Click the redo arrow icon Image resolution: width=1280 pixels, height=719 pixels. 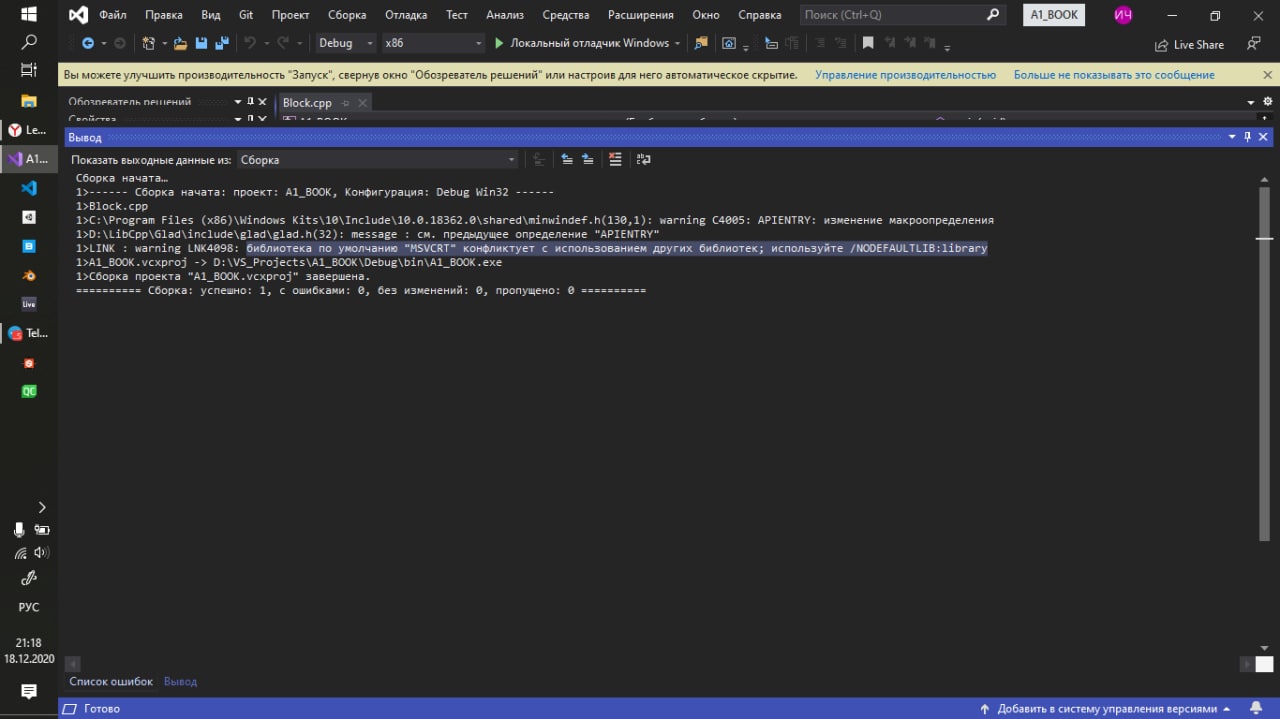[x=283, y=43]
